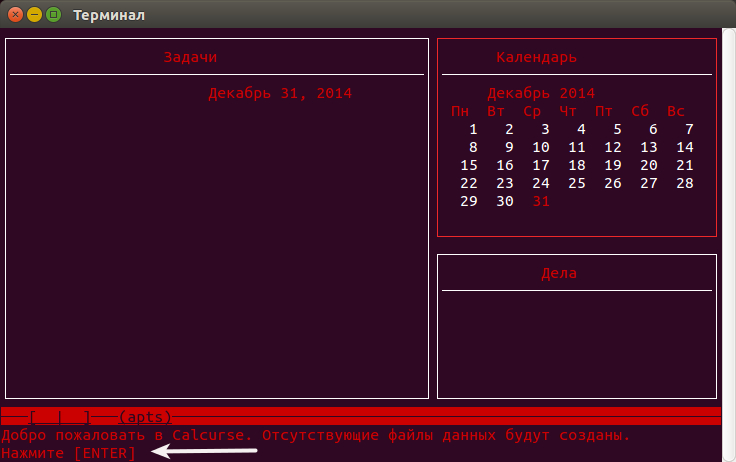The image size is (736, 462).
Task: Select day 22 in the calendar
Action: 469,183
